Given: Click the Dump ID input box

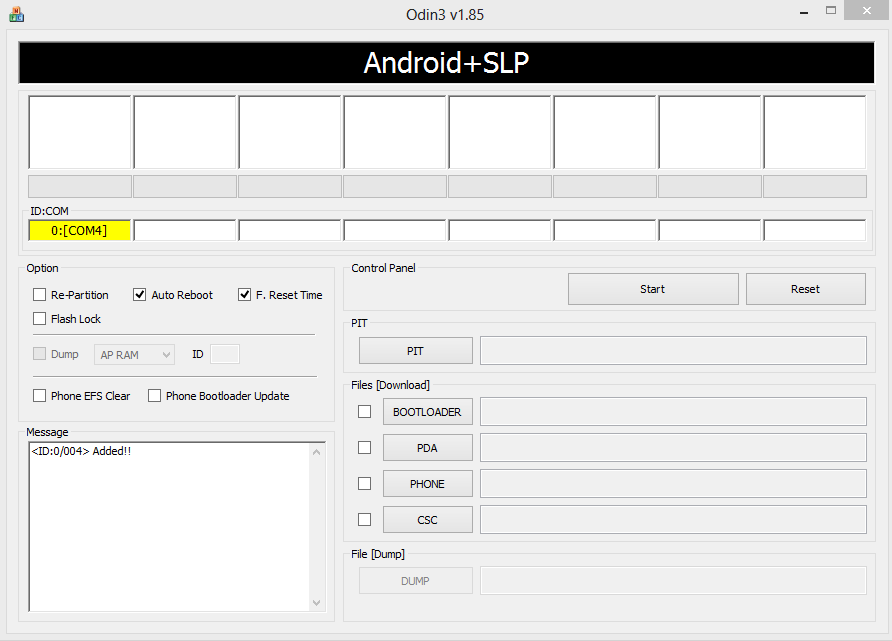Looking at the screenshot, I should pos(225,354).
